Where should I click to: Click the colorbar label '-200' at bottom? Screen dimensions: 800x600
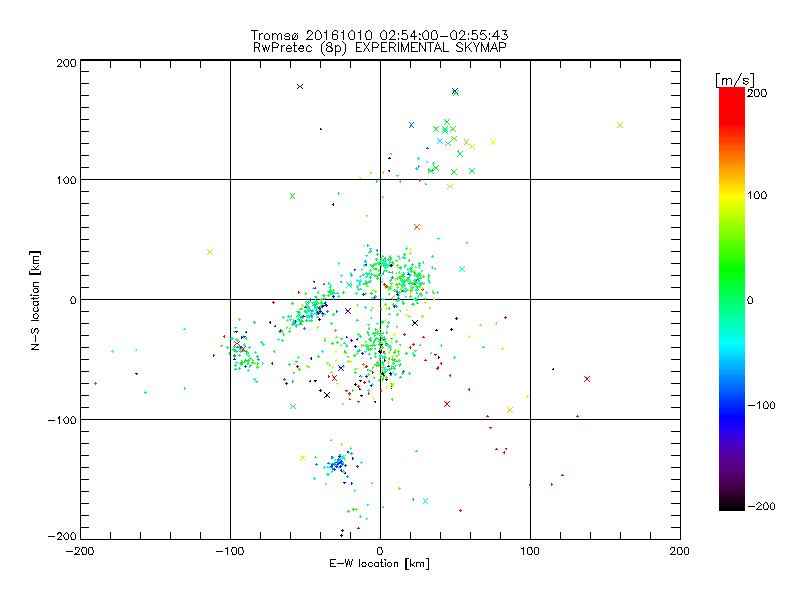[x=761, y=506]
